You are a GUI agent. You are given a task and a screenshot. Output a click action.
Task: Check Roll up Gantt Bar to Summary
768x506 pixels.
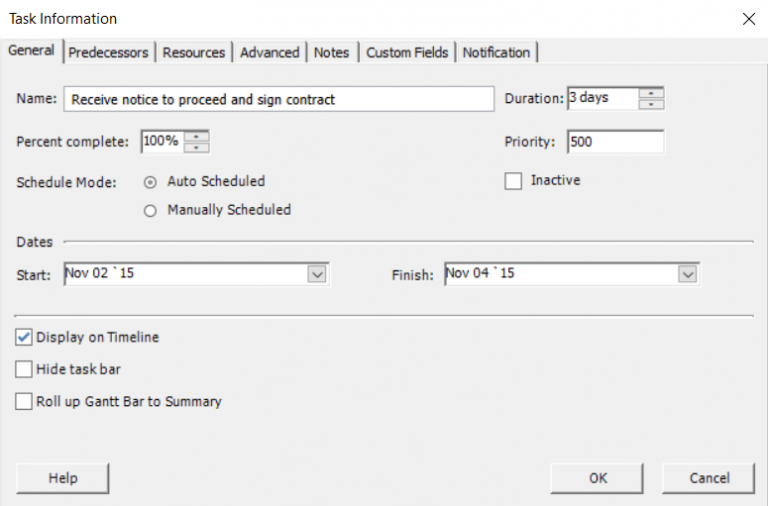coord(25,402)
